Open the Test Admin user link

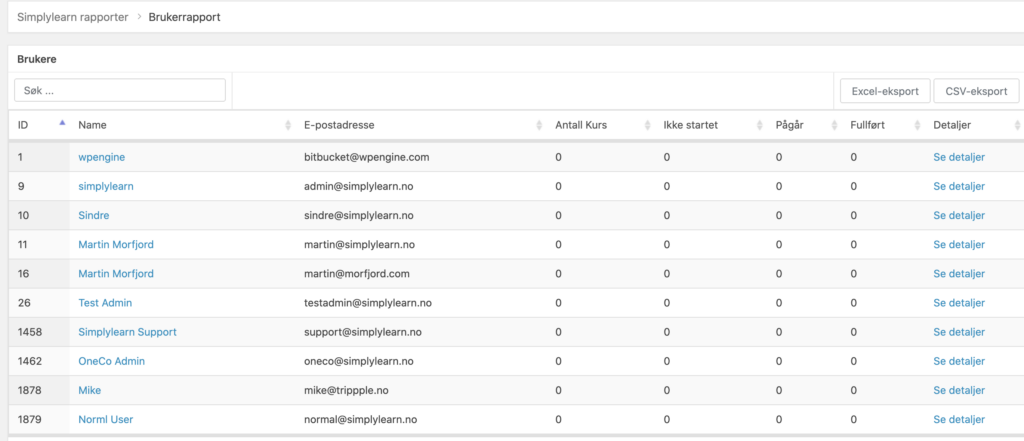point(105,303)
